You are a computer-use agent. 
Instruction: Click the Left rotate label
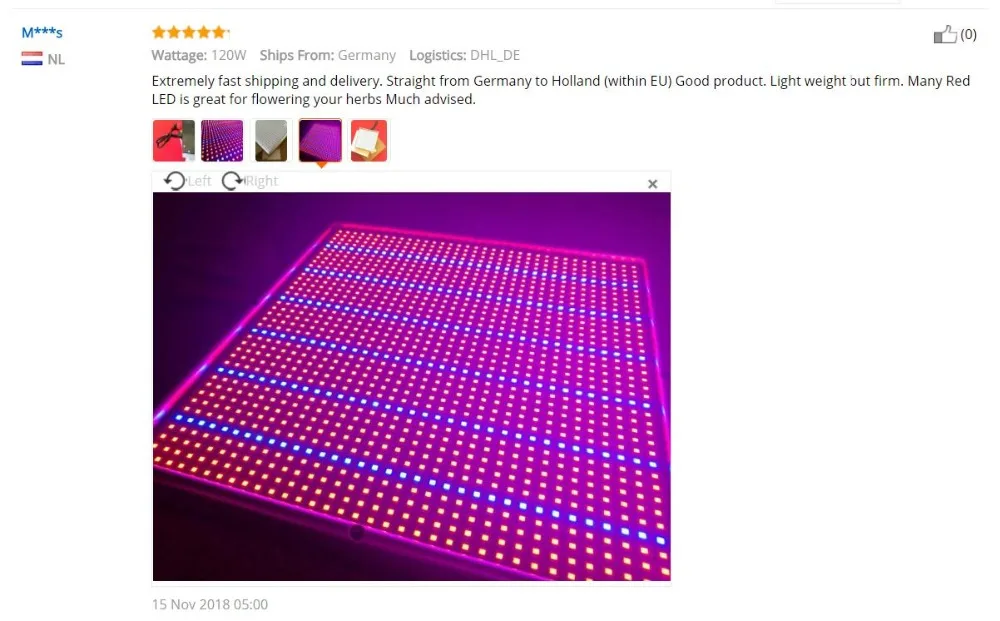(x=199, y=181)
